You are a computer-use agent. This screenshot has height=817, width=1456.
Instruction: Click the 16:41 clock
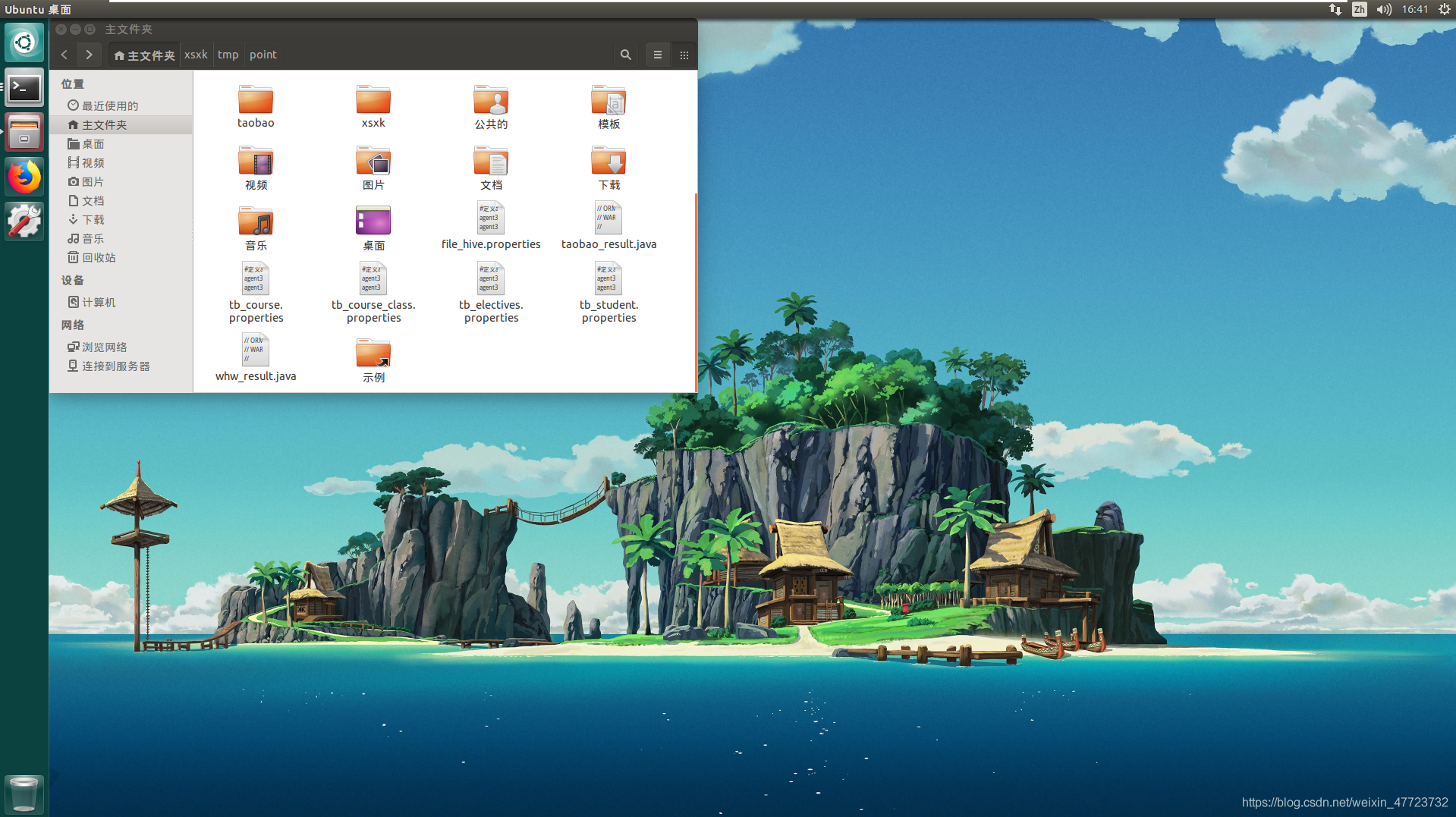[x=1415, y=9]
